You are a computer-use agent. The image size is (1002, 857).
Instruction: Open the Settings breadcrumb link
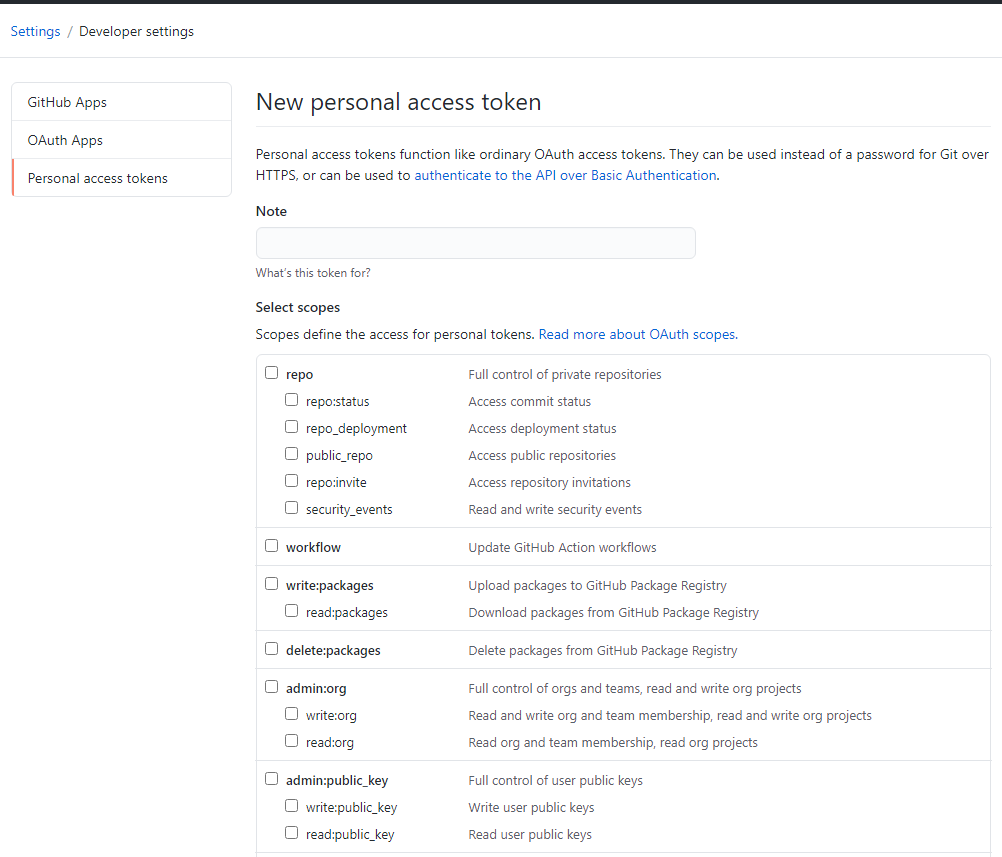point(35,31)
